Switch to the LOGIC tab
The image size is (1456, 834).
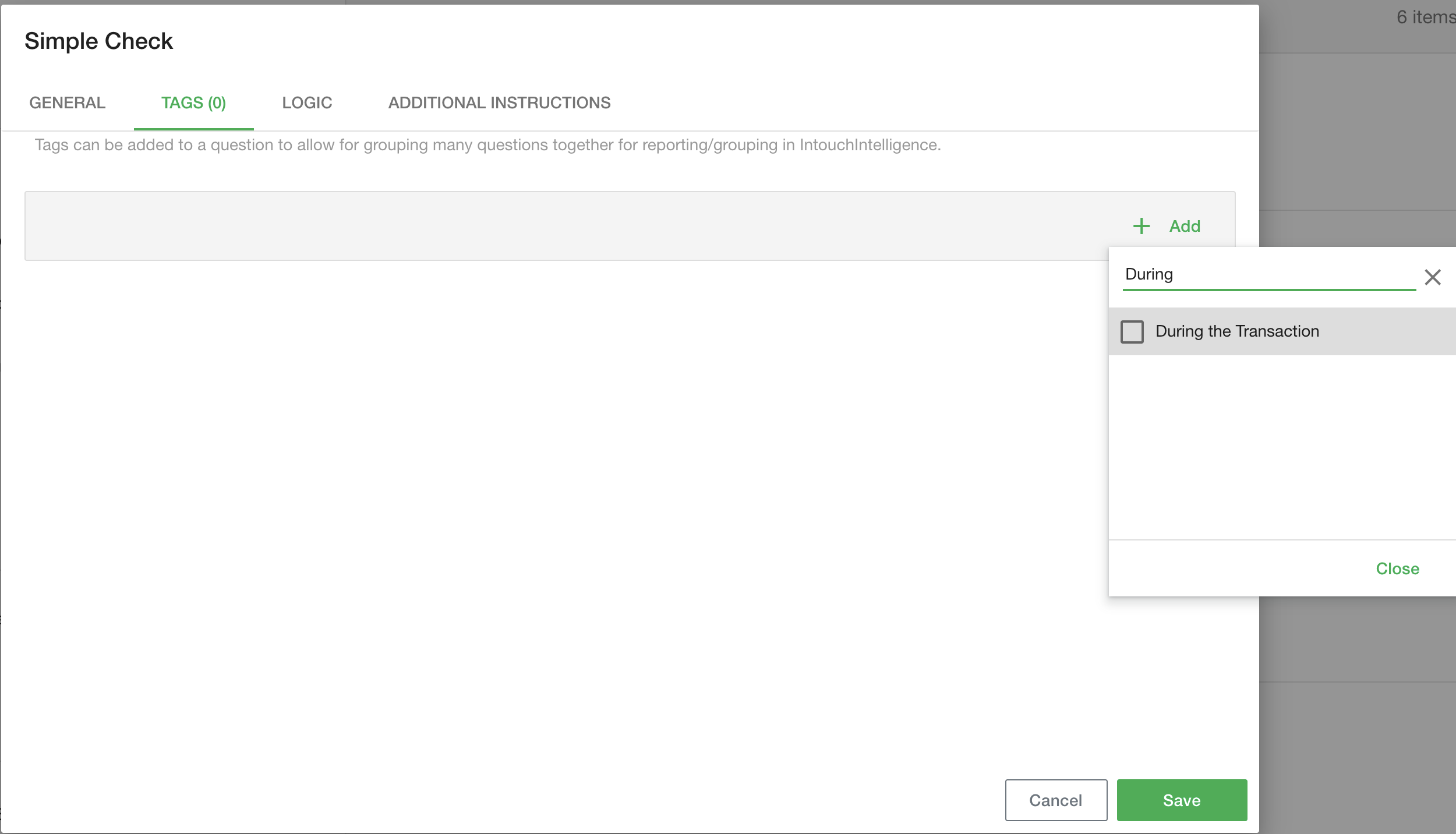click(307, 103)
